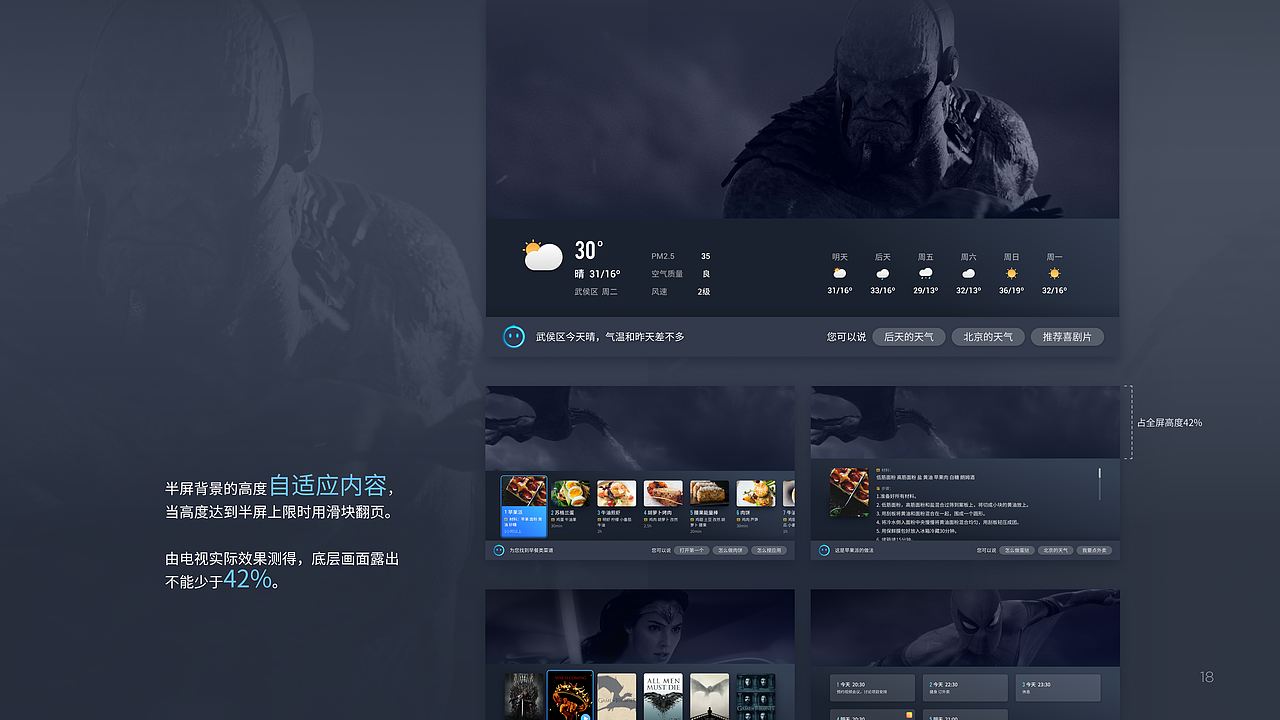The height and width of the screenshot is (720, 1280).
Task: Click the apple pie image in the recipe detail panel
Action: point(849,492)
